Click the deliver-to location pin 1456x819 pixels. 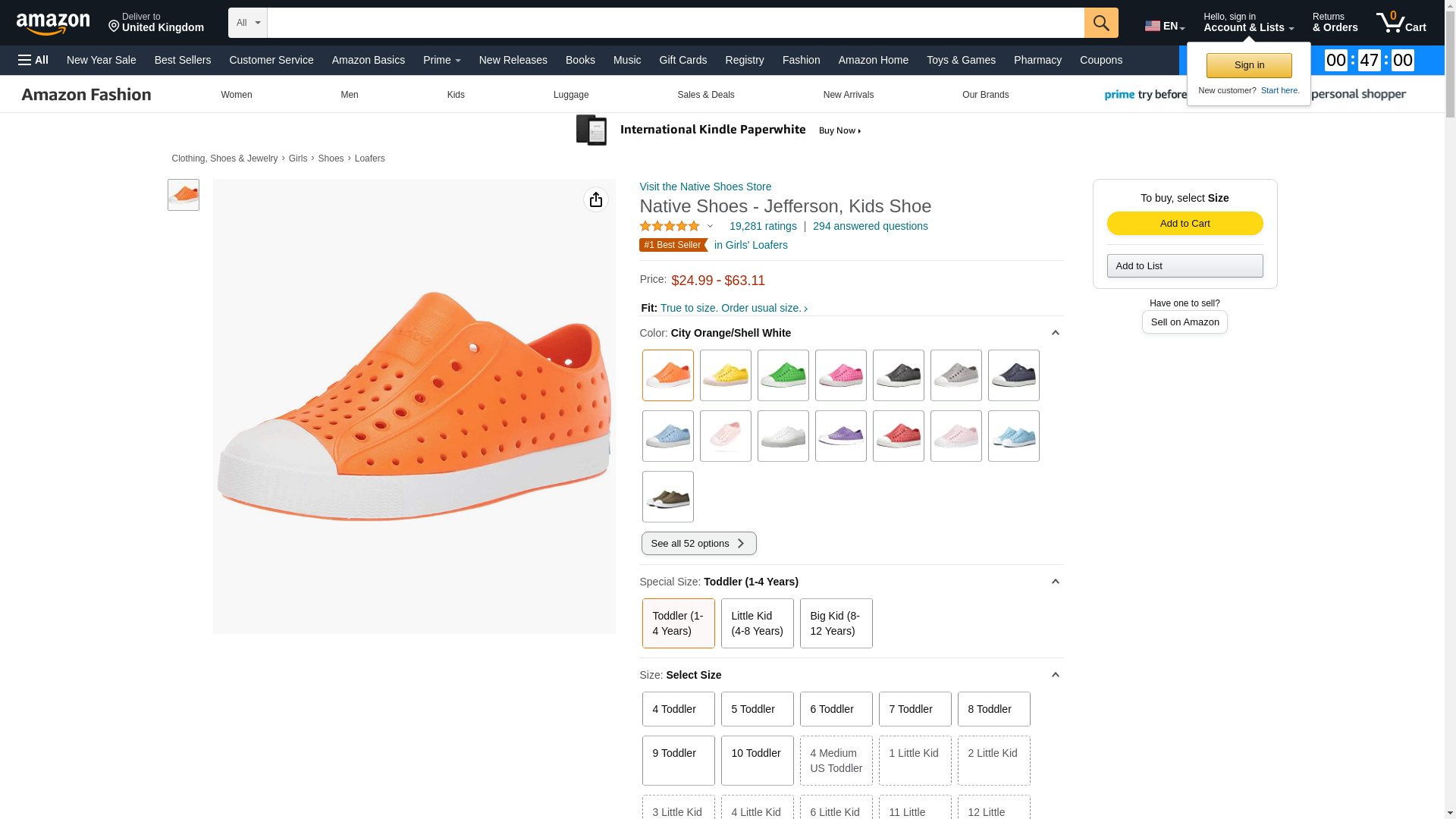coord(114,27)
